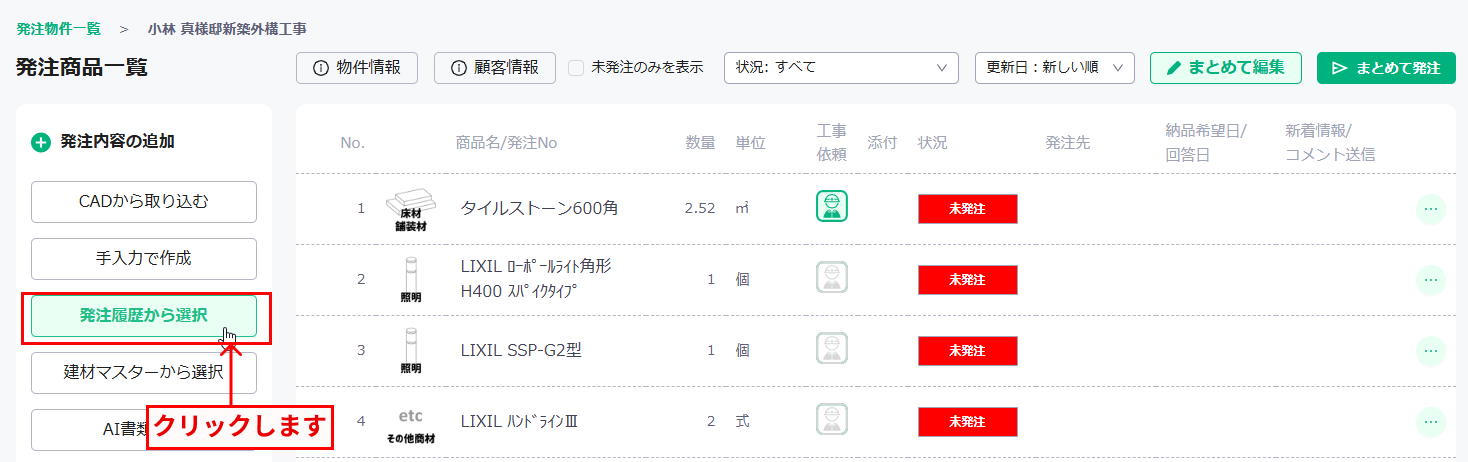Open the ellipsis menu for LIXIL SSP-G2型
1468x462 pixels.
[x=1431, y=351]
